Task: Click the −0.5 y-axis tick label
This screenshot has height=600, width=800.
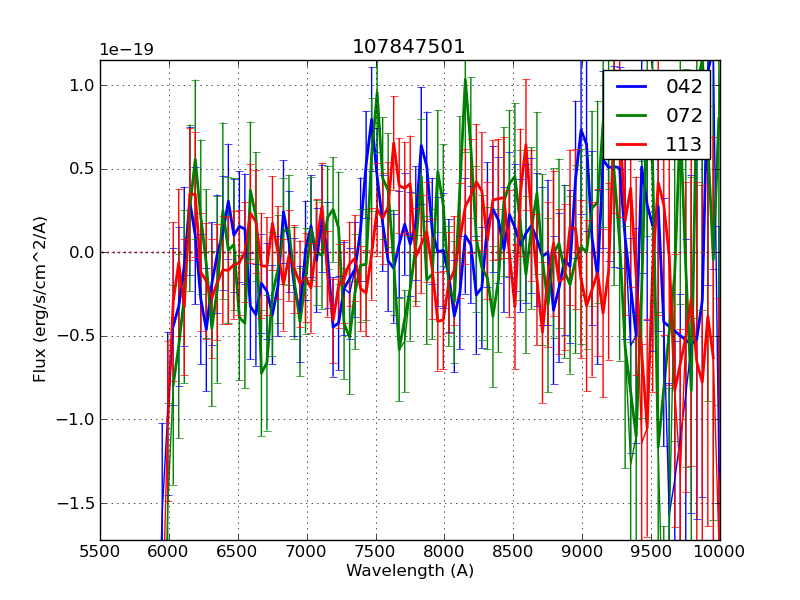Action: point(75,336)
